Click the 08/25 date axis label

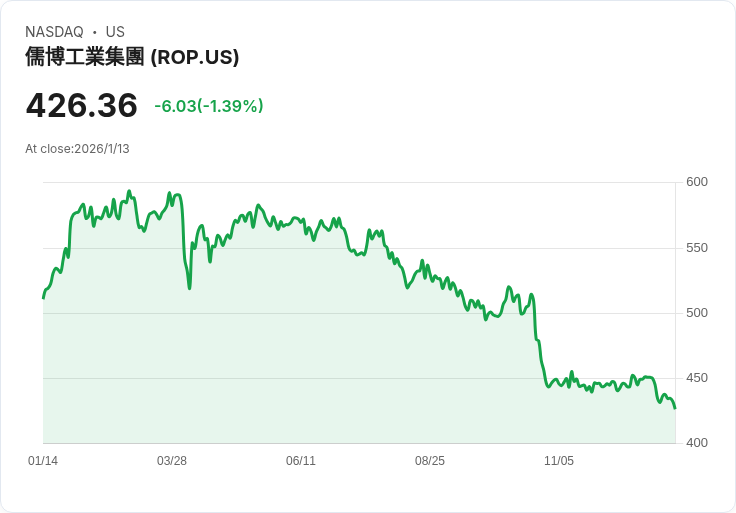tap(429, 461)
